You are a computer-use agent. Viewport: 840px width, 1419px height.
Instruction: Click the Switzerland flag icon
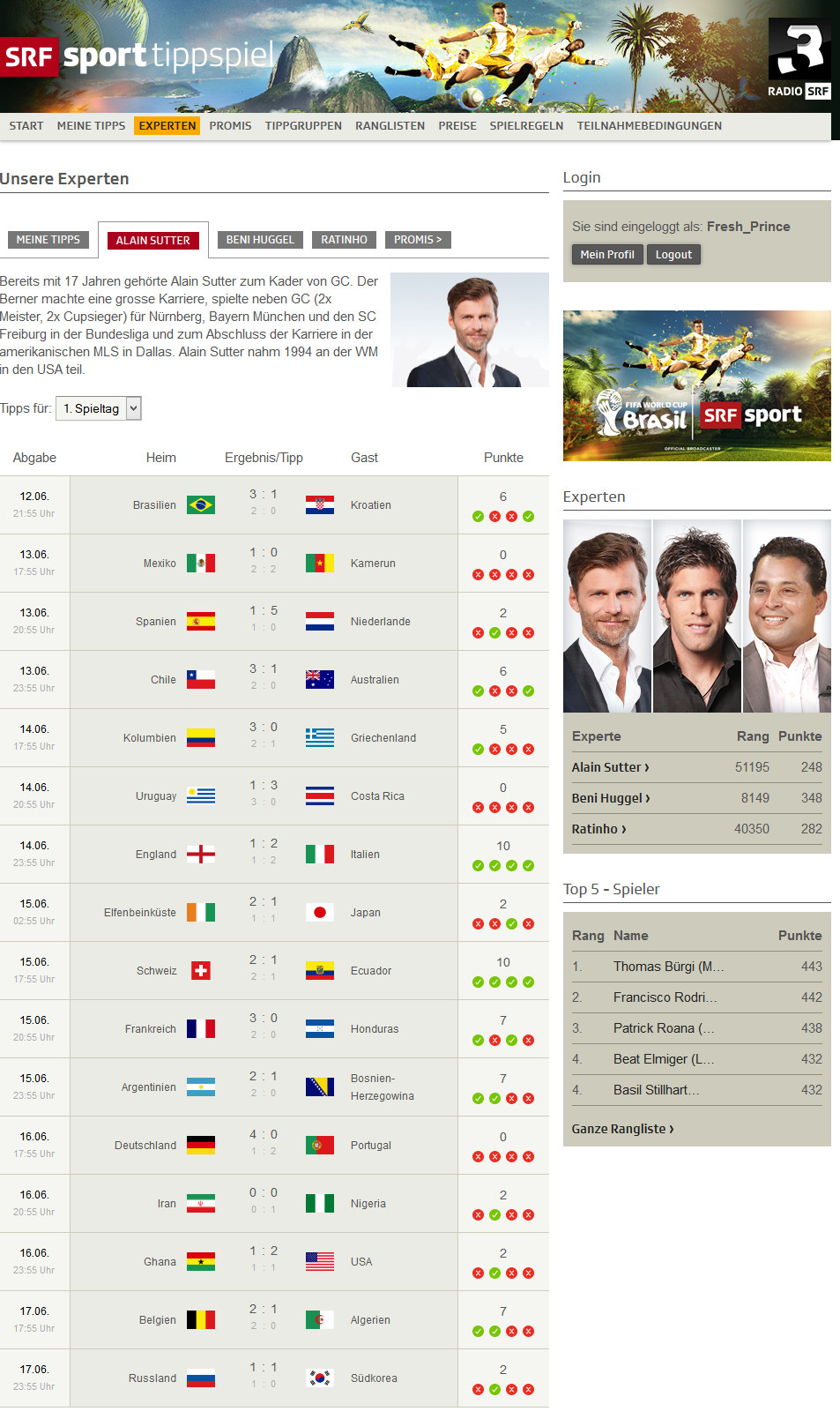[x=201, y=971]
